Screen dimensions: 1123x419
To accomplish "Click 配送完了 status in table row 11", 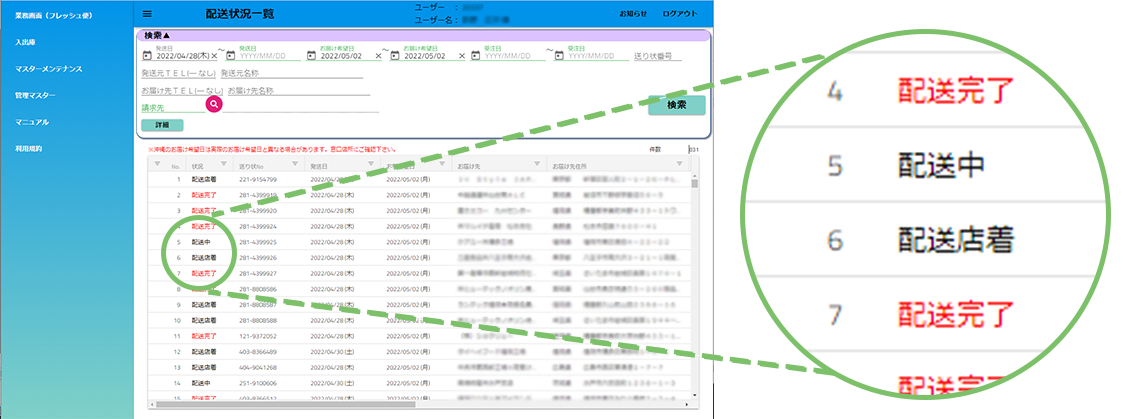I will [x=204, y=335].
